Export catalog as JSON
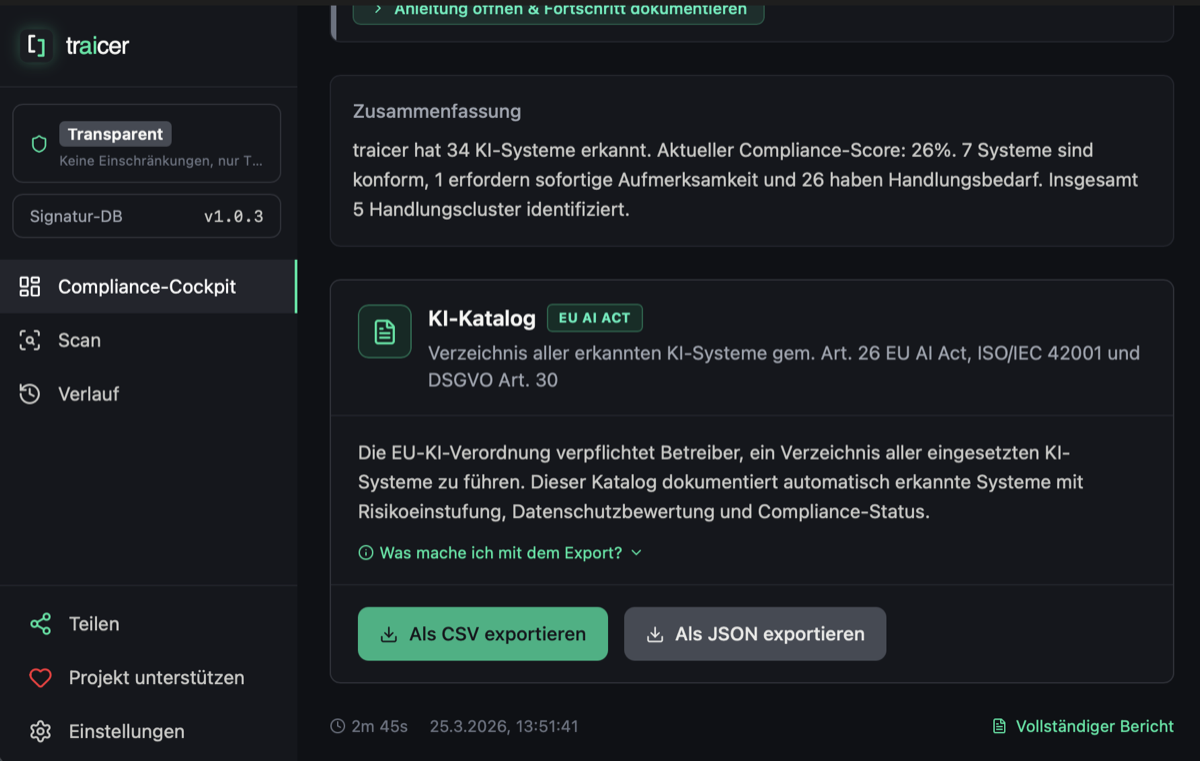 tap(755, 633)
